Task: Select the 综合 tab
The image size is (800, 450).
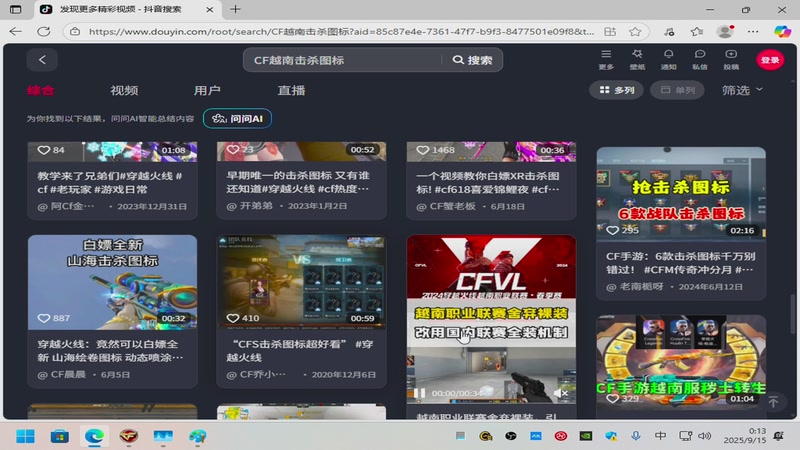Action: click(40, 90)
